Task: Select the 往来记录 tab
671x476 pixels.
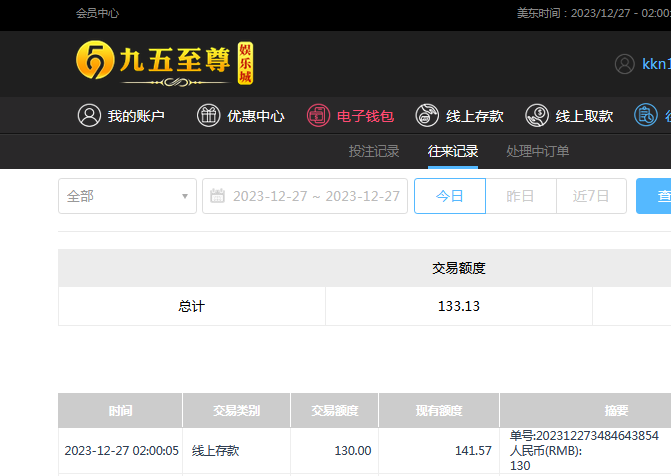Action: click(453, 152)
